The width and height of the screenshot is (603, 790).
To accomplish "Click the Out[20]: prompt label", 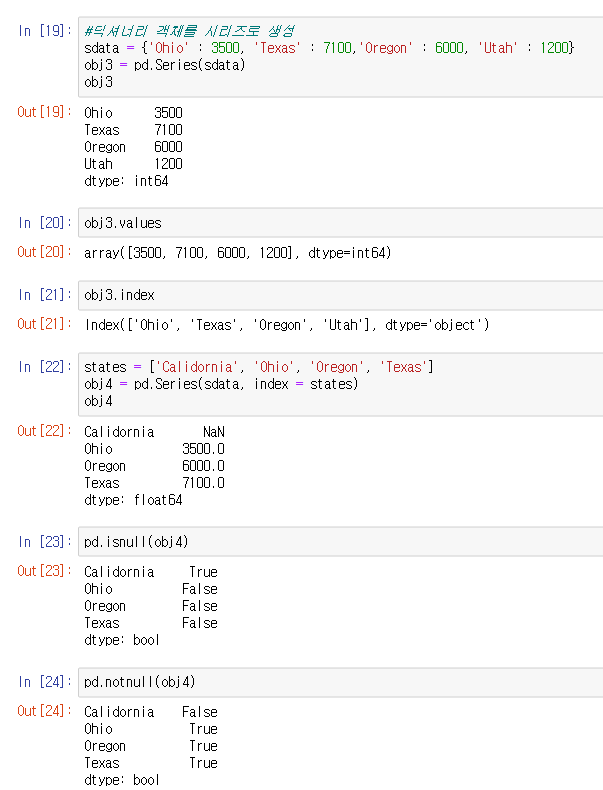I will (x=44, y=252).
